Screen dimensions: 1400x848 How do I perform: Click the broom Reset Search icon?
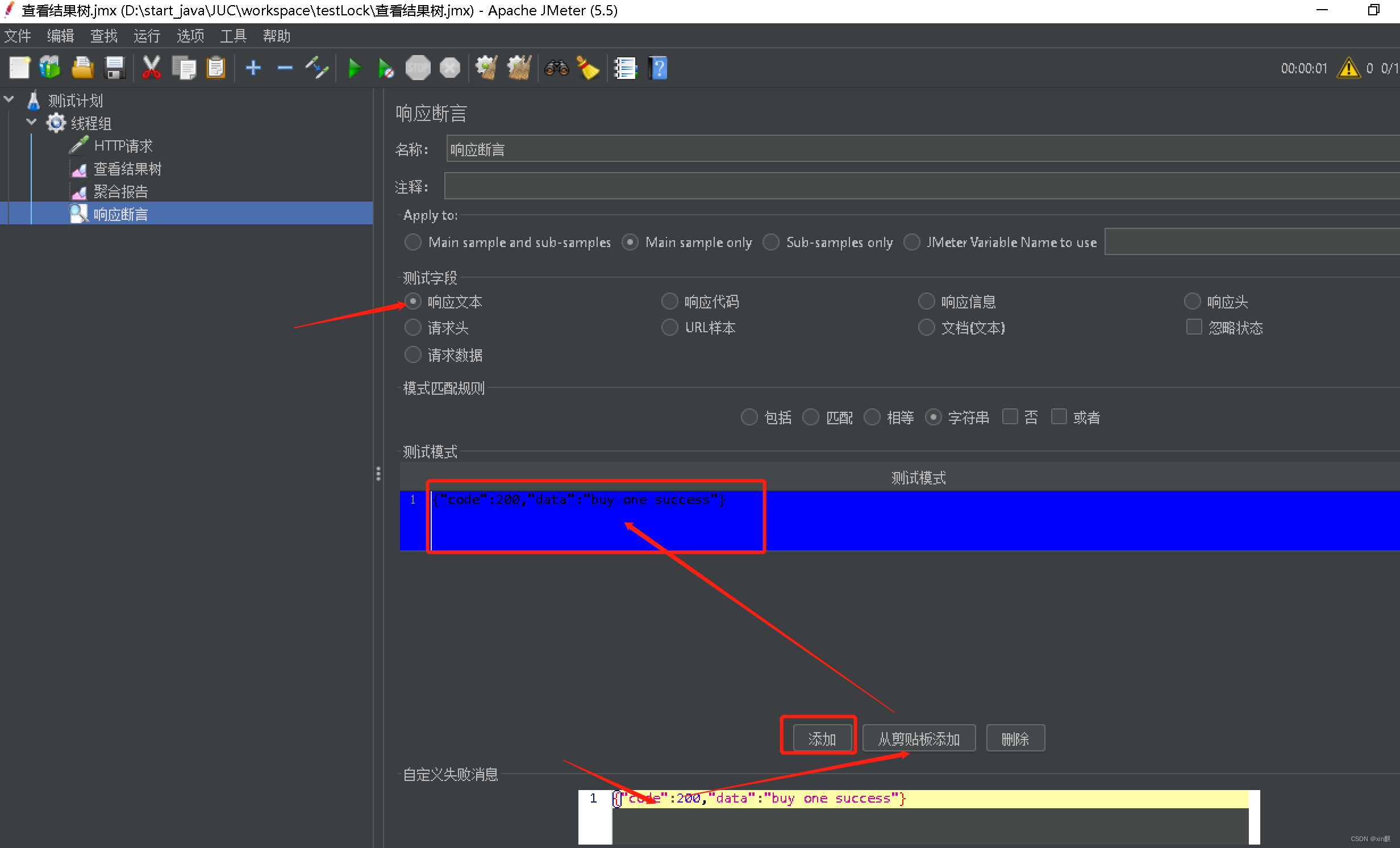point(588,68)
